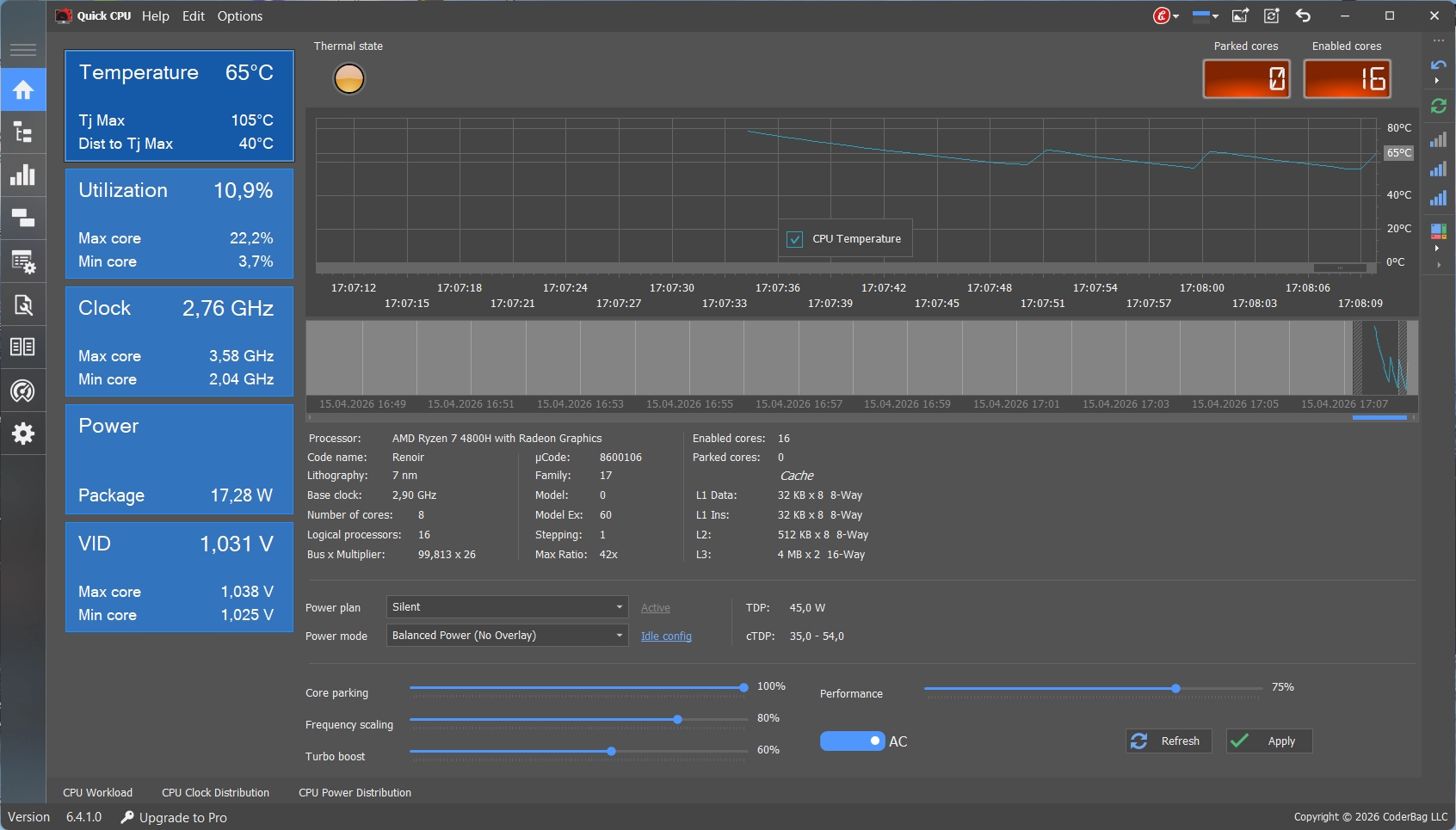The image size is (1456, 830).
Task: Click the back arrow icon in title bar
Action: tap(1303, 15)
